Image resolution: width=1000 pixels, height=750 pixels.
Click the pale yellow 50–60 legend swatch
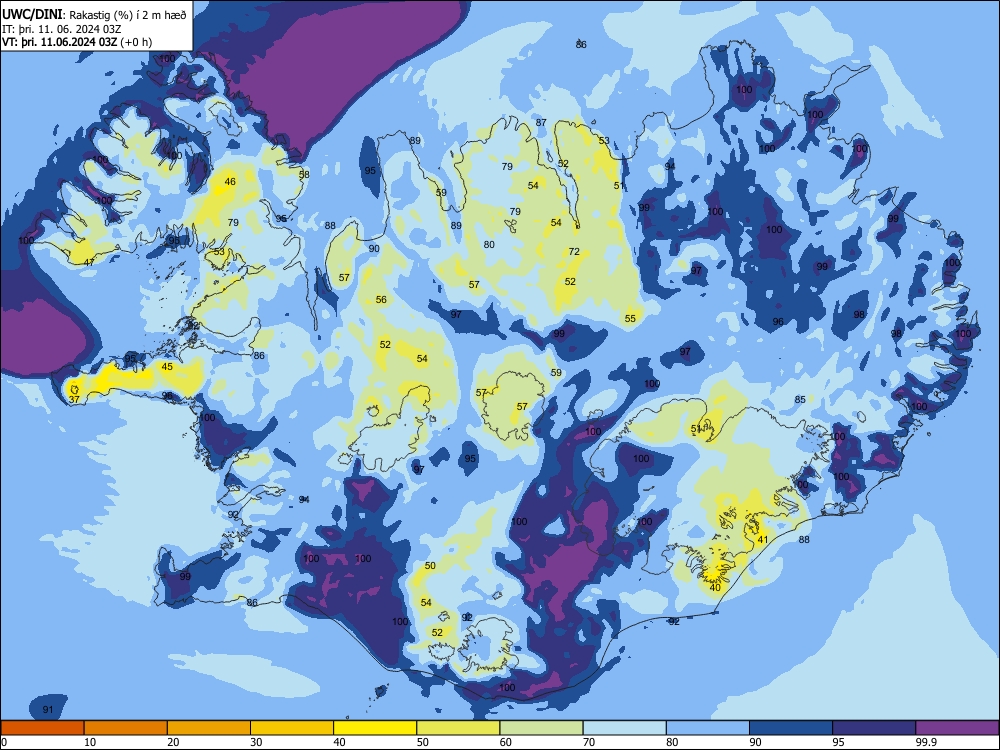coord(458,728)
